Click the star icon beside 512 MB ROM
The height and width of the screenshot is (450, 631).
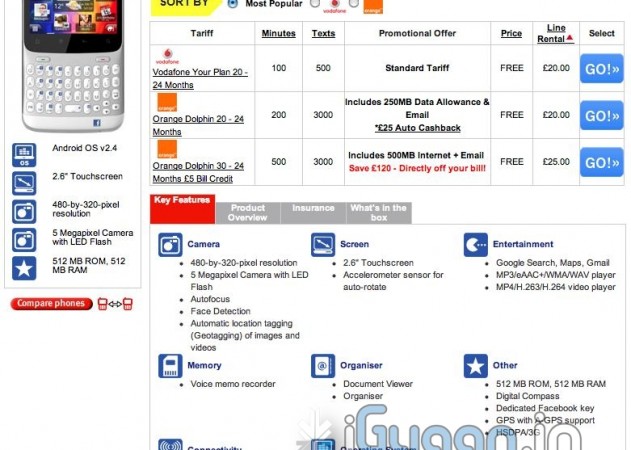(x=23, y=269)
